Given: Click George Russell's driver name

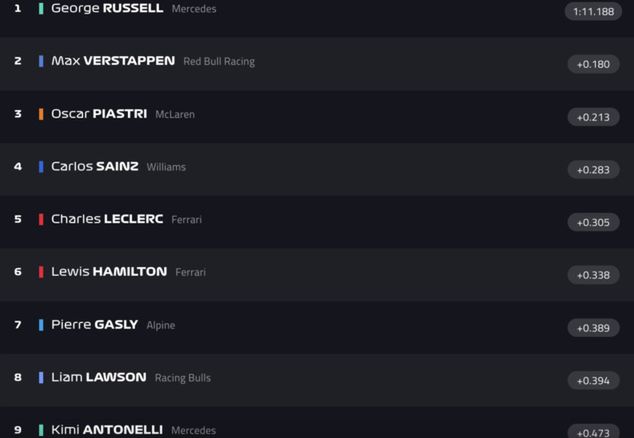Looking at the screenshot, I should click(x=107, y=8).
